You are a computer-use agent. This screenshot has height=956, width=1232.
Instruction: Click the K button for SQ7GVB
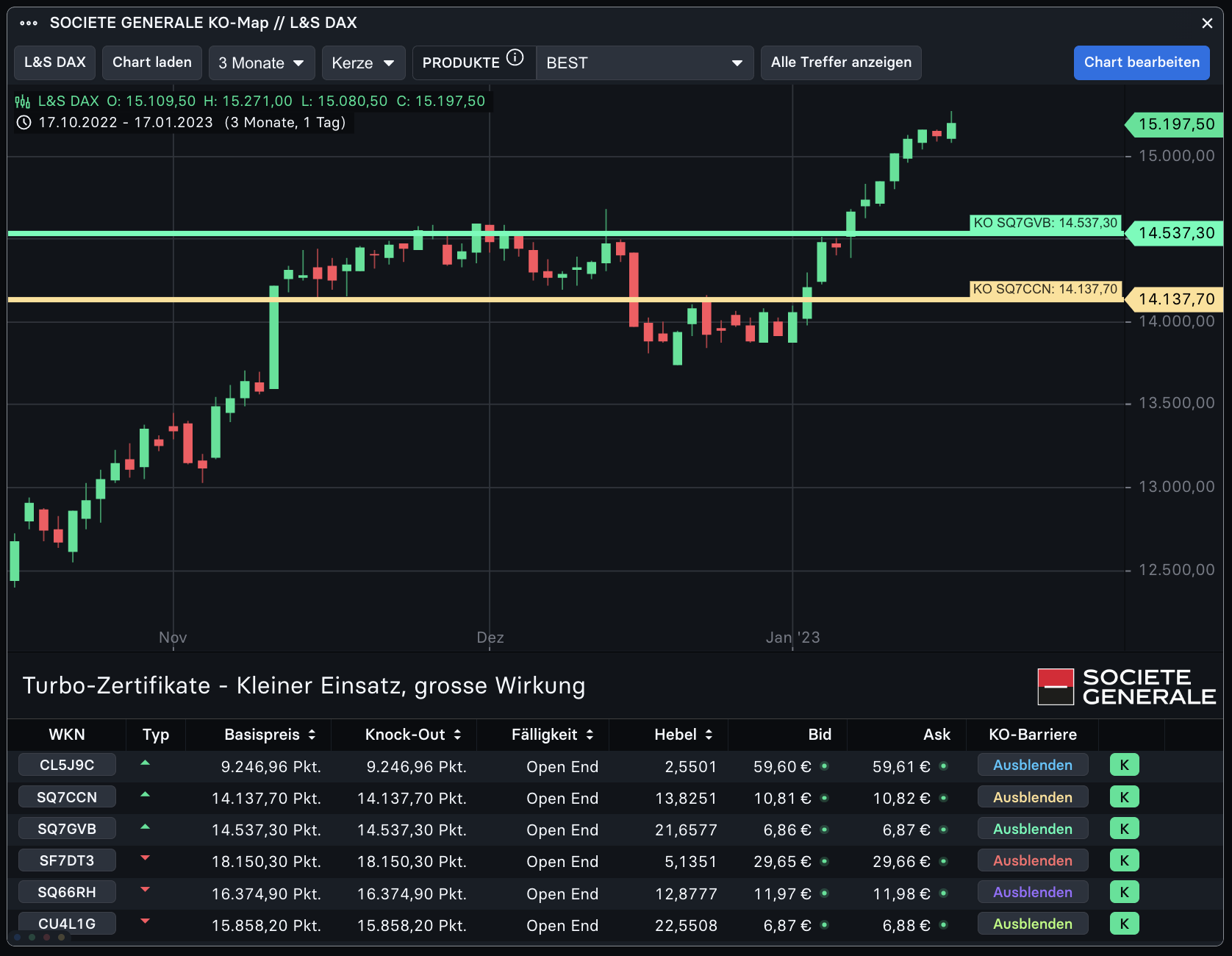tap(1124, 828)
